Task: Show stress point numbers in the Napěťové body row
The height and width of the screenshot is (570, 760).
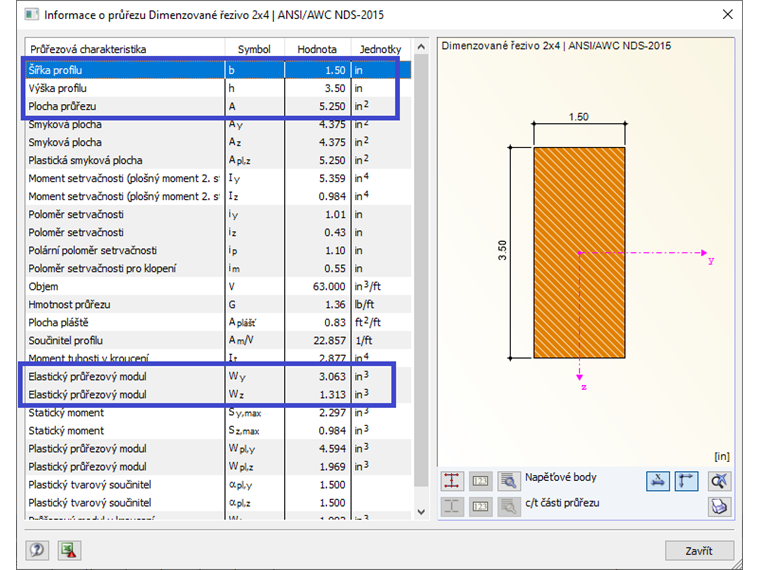Action: coord(480,481)
